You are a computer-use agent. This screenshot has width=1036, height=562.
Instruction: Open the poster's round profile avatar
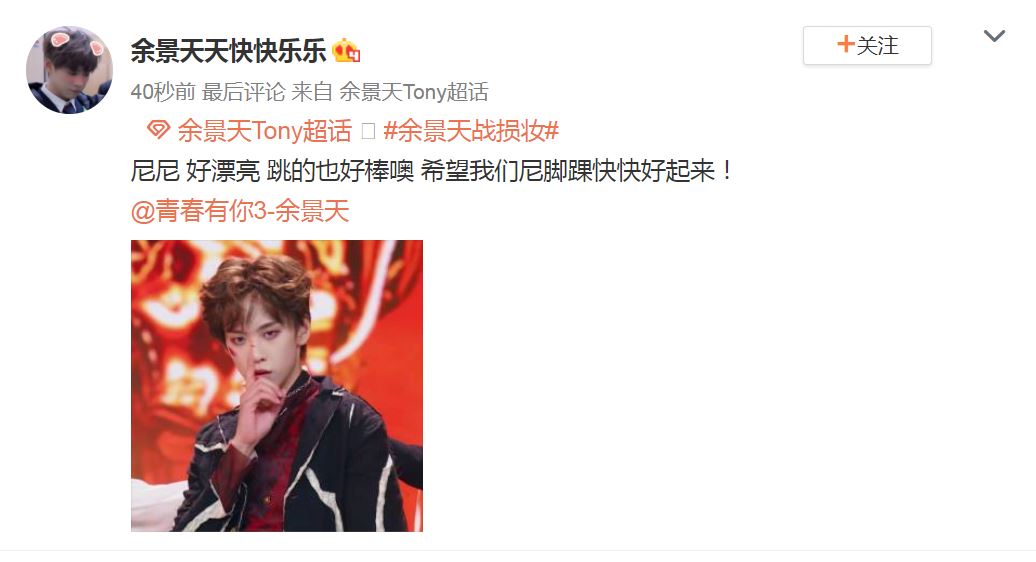pos(69,70)
